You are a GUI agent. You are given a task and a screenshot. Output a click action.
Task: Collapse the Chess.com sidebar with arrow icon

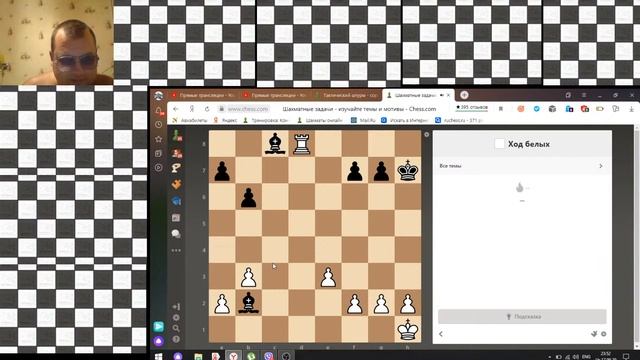176,307
